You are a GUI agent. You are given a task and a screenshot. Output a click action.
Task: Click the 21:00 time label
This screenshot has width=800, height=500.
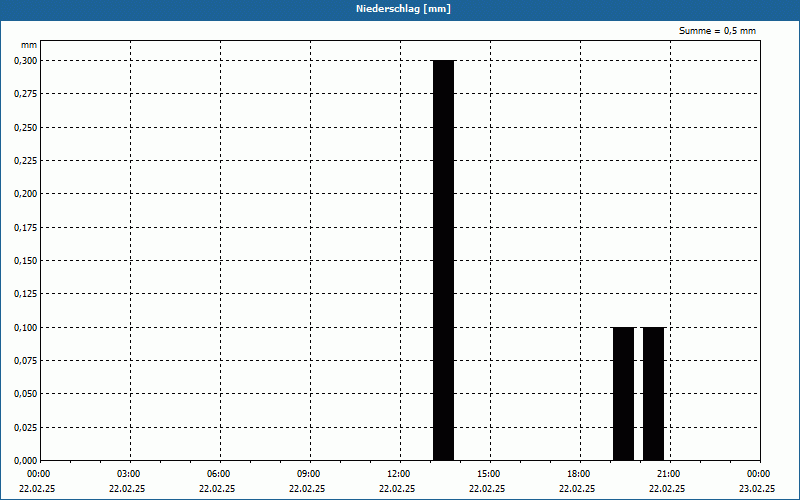pos(669,474)
